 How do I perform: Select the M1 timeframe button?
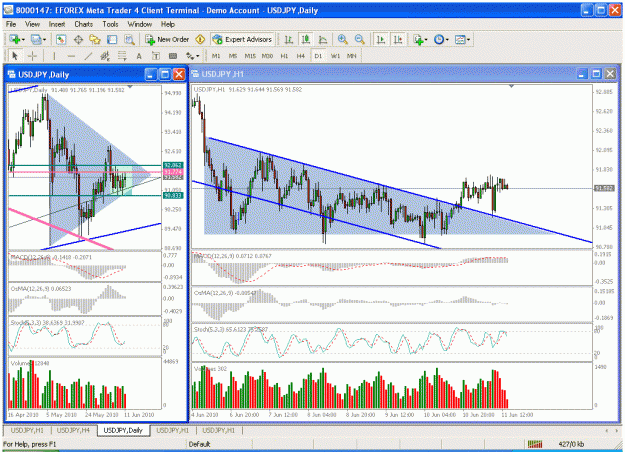tap(216, 56)
